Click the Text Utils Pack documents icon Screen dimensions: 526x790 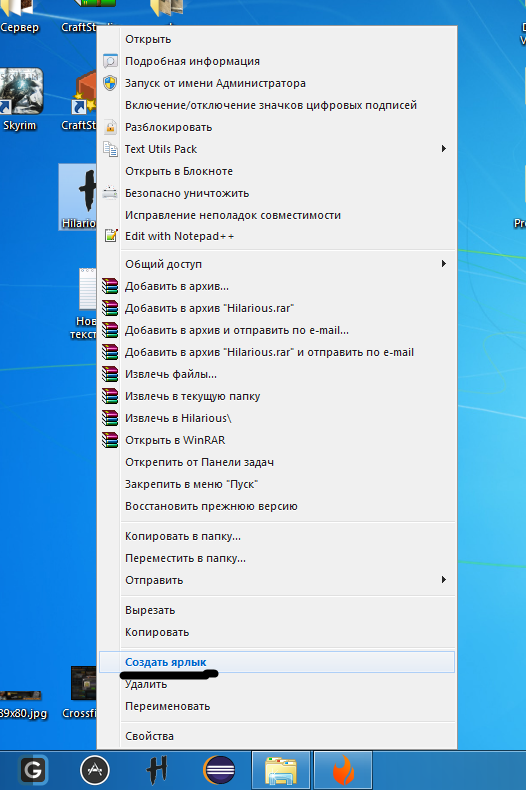pos(110,149)
